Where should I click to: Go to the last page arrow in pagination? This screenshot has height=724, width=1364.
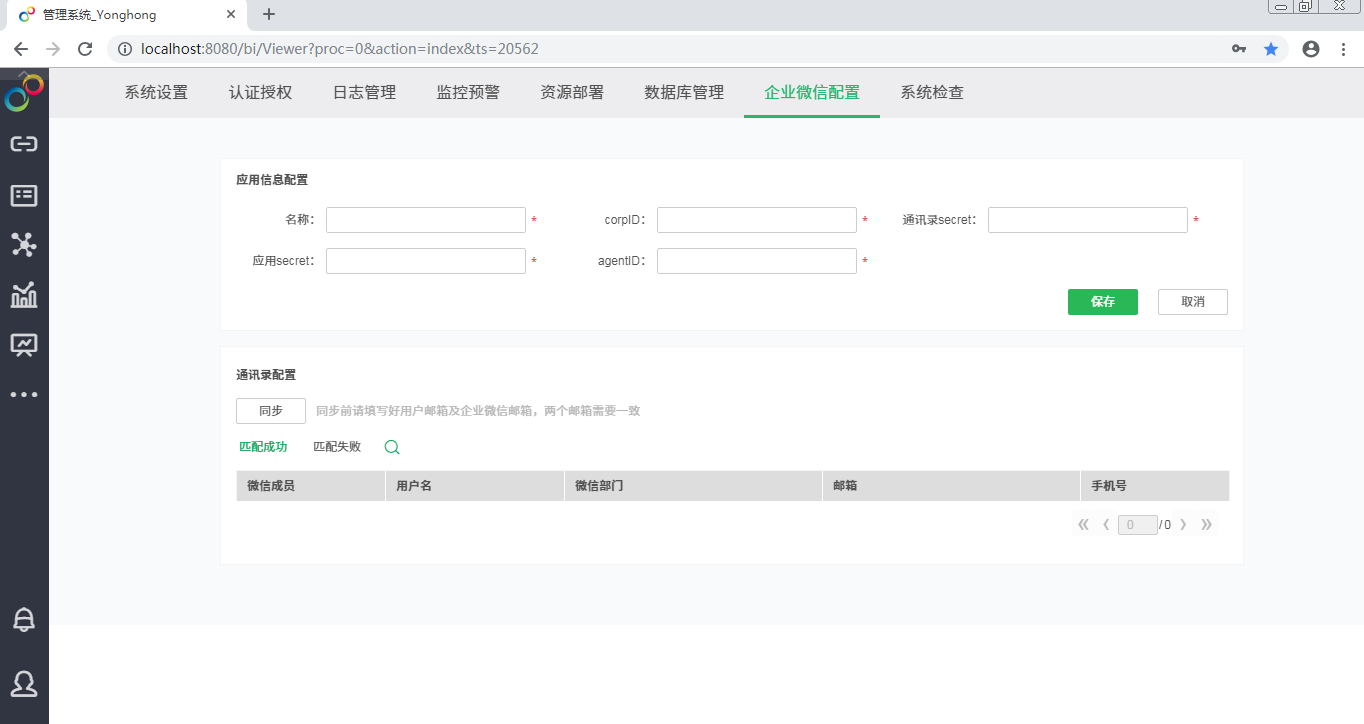click(1206, 525)
